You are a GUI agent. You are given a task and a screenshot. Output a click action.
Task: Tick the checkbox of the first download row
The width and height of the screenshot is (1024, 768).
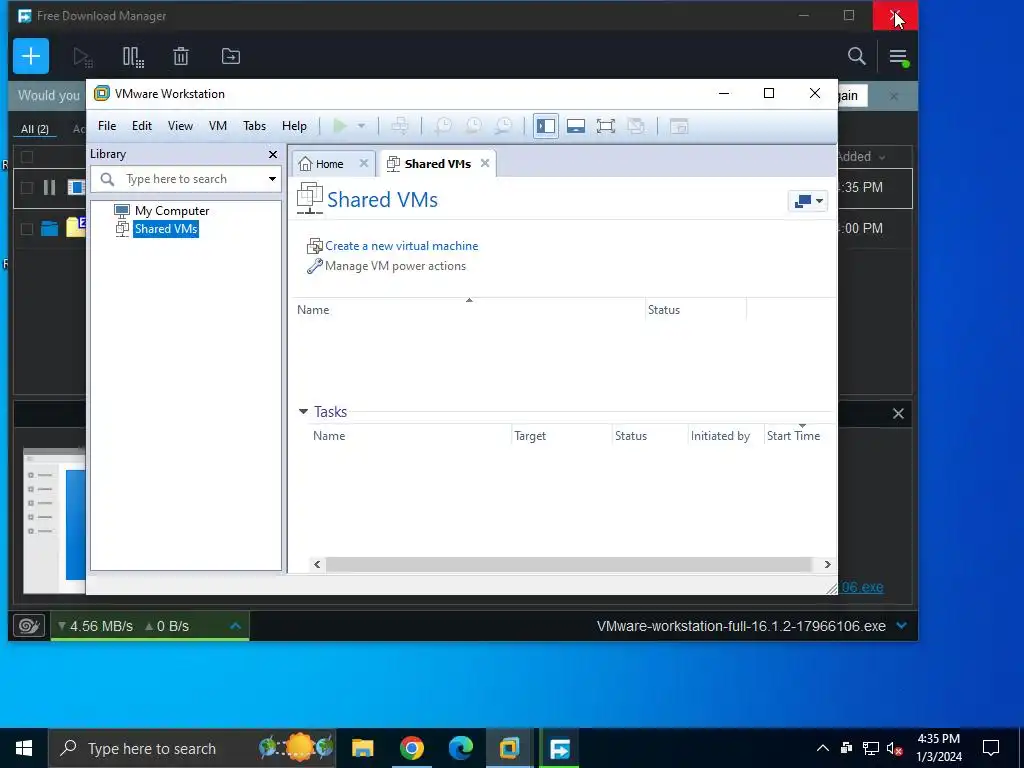pos(27,188)
